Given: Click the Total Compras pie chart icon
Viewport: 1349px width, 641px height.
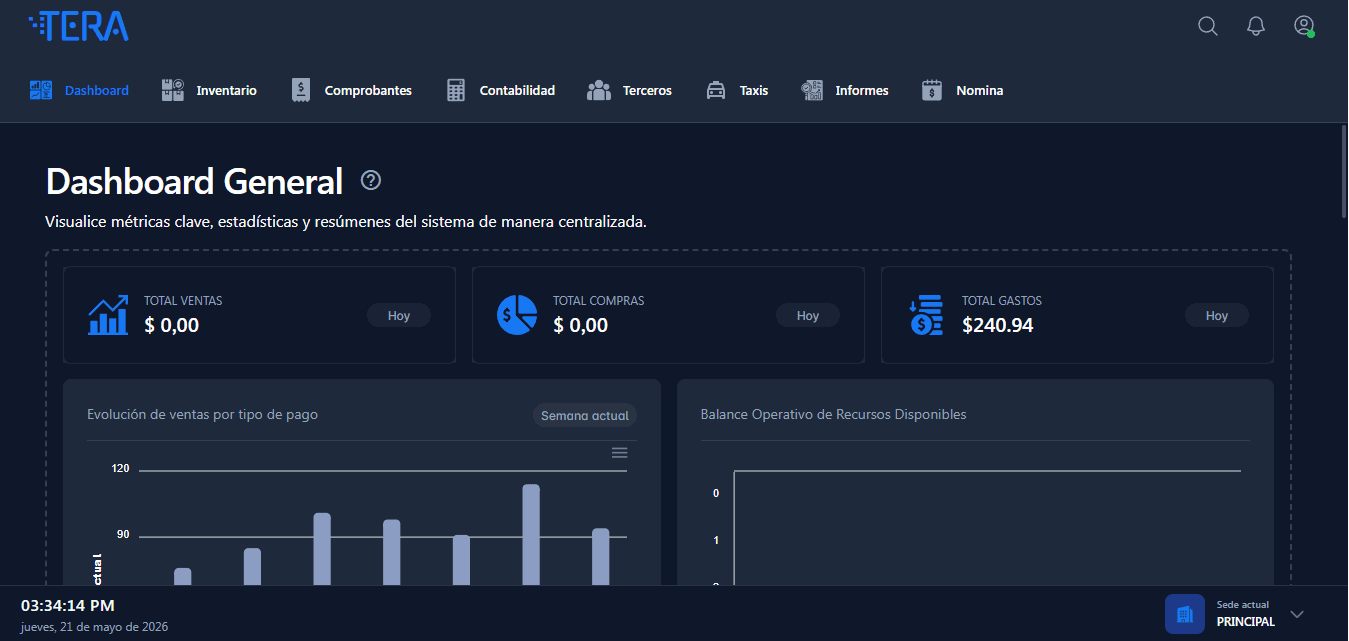Looking at the screenshot, I should click(x=517, y=315).
